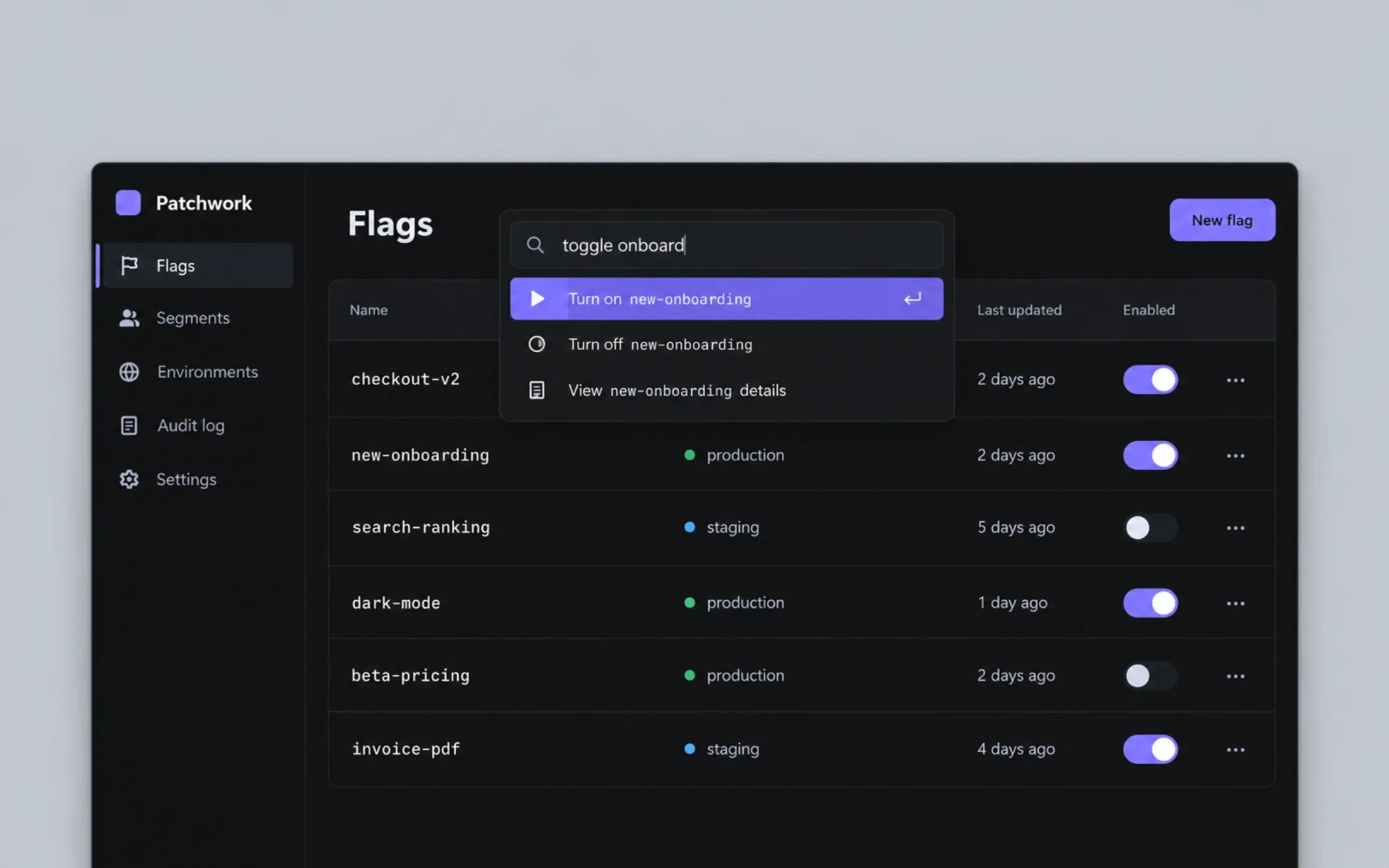Choose View new-onboarding details command
The image size is (1389, 868).
pyautogui.click(x=726, y=390)
